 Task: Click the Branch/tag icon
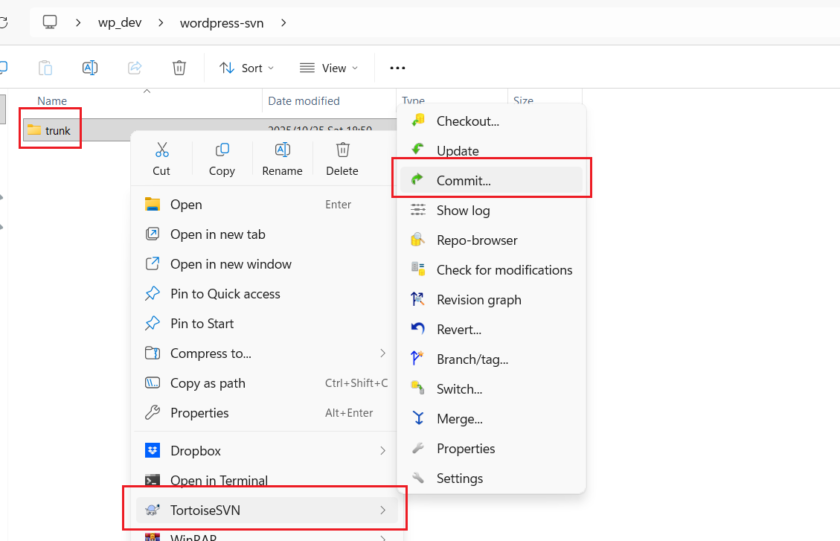tap(418, 359)
